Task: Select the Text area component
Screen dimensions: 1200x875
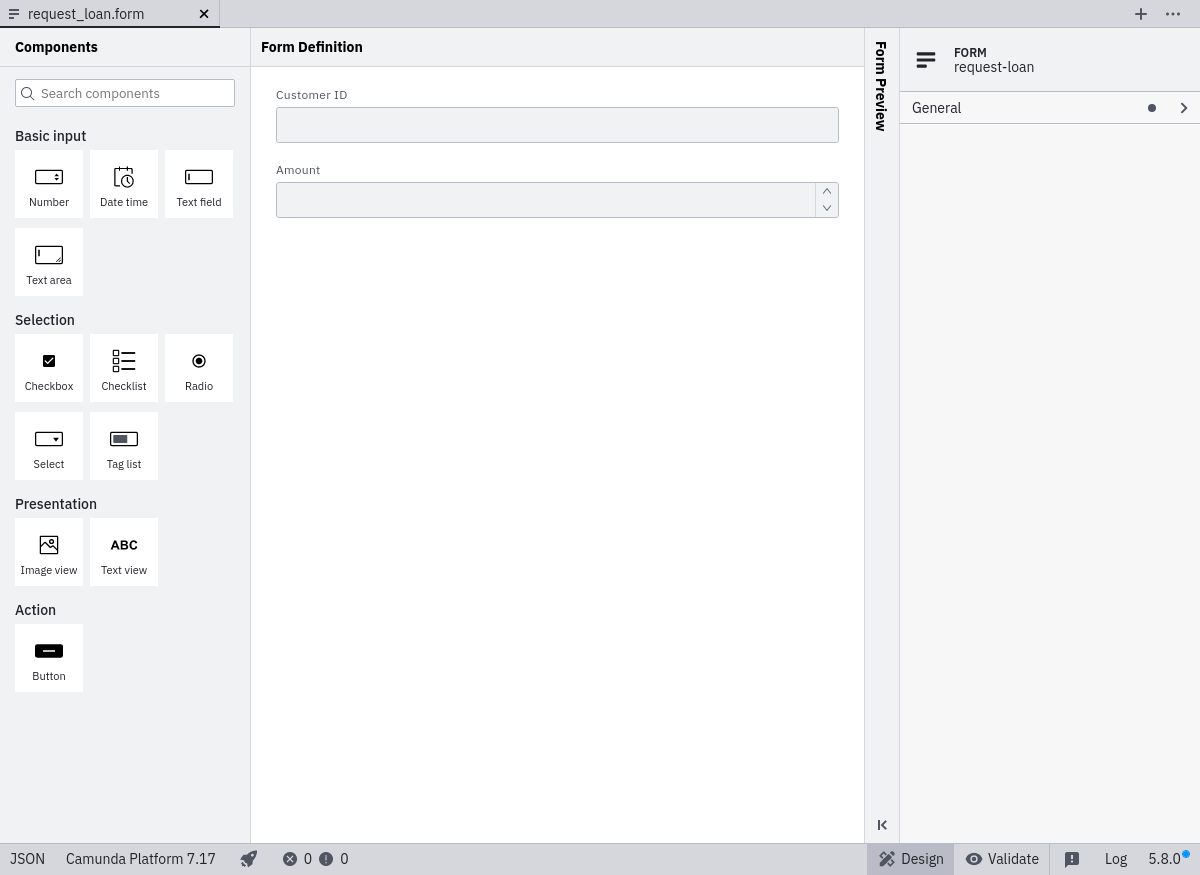Action: 49,263
